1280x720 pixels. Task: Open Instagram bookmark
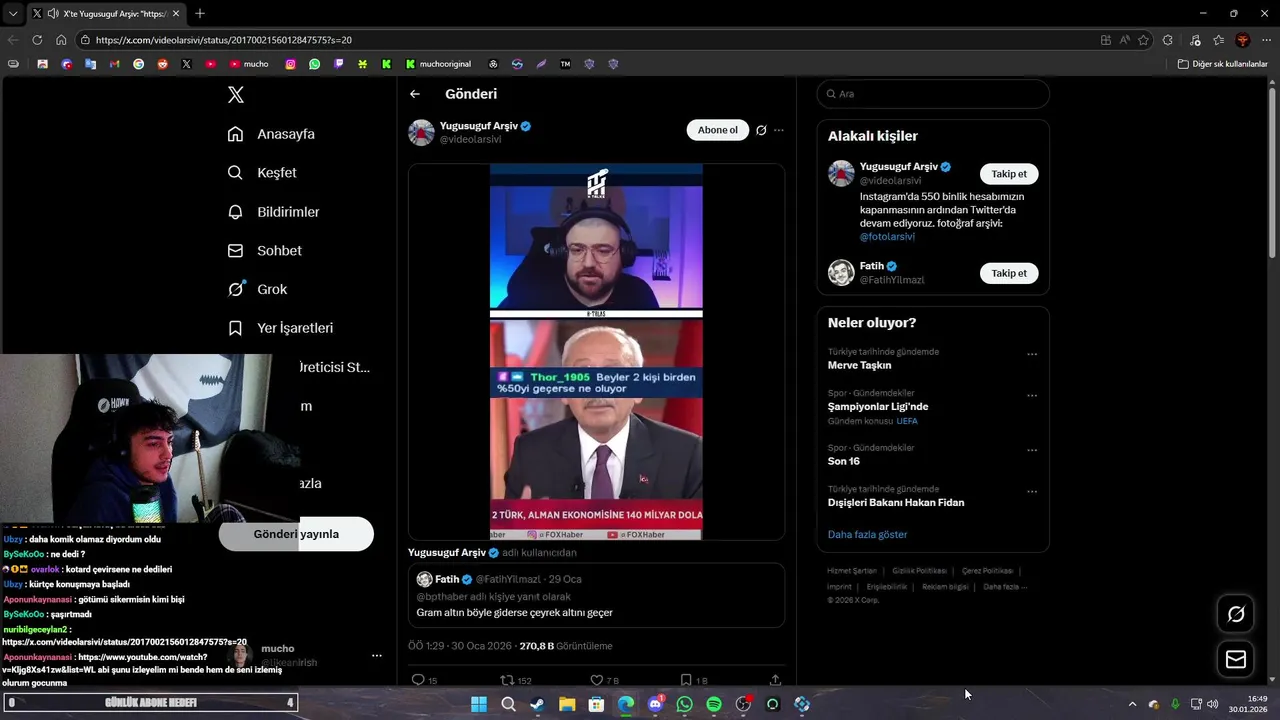pyautogui.click(x=291, y=64)
